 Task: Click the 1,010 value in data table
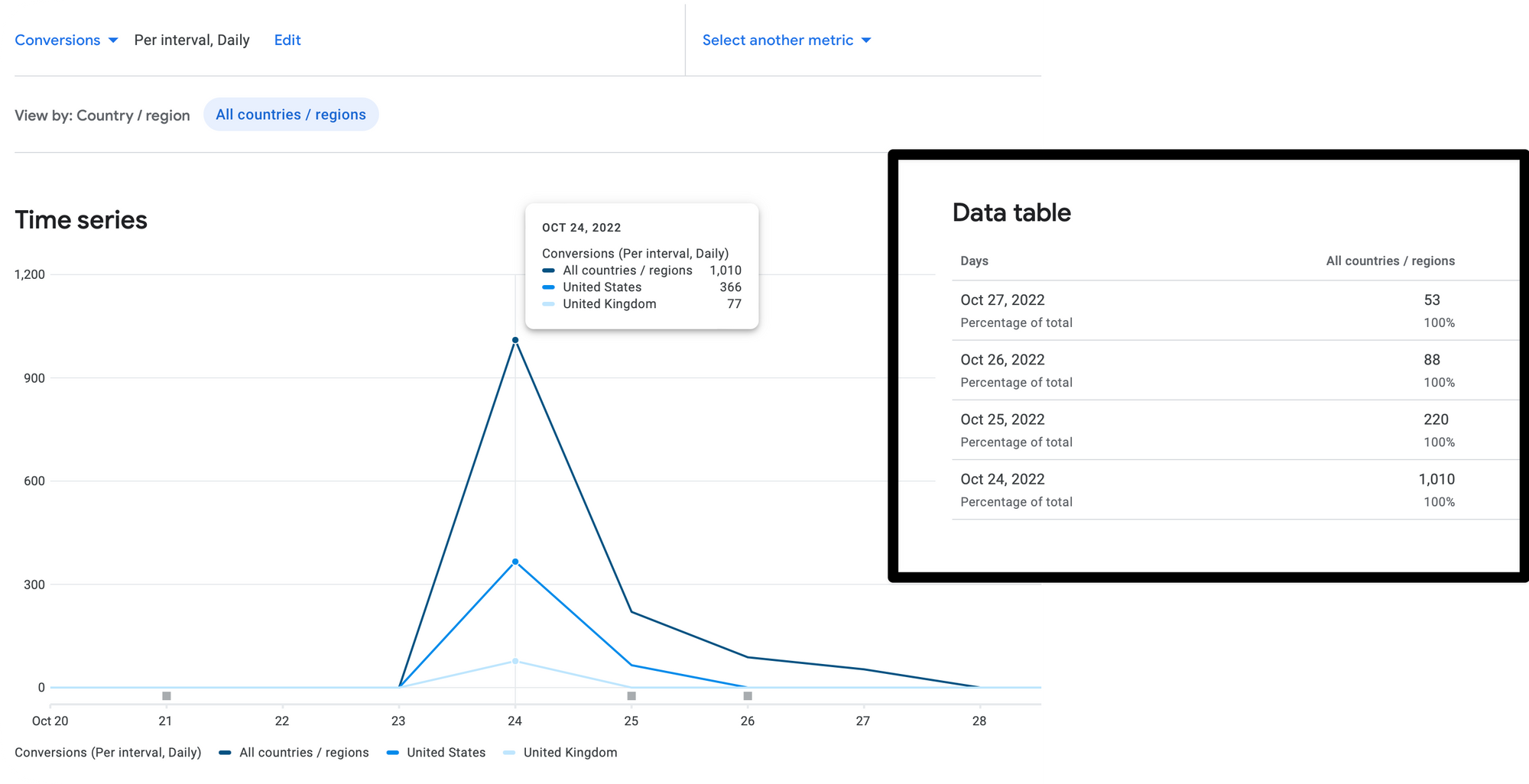[1436, 479]
